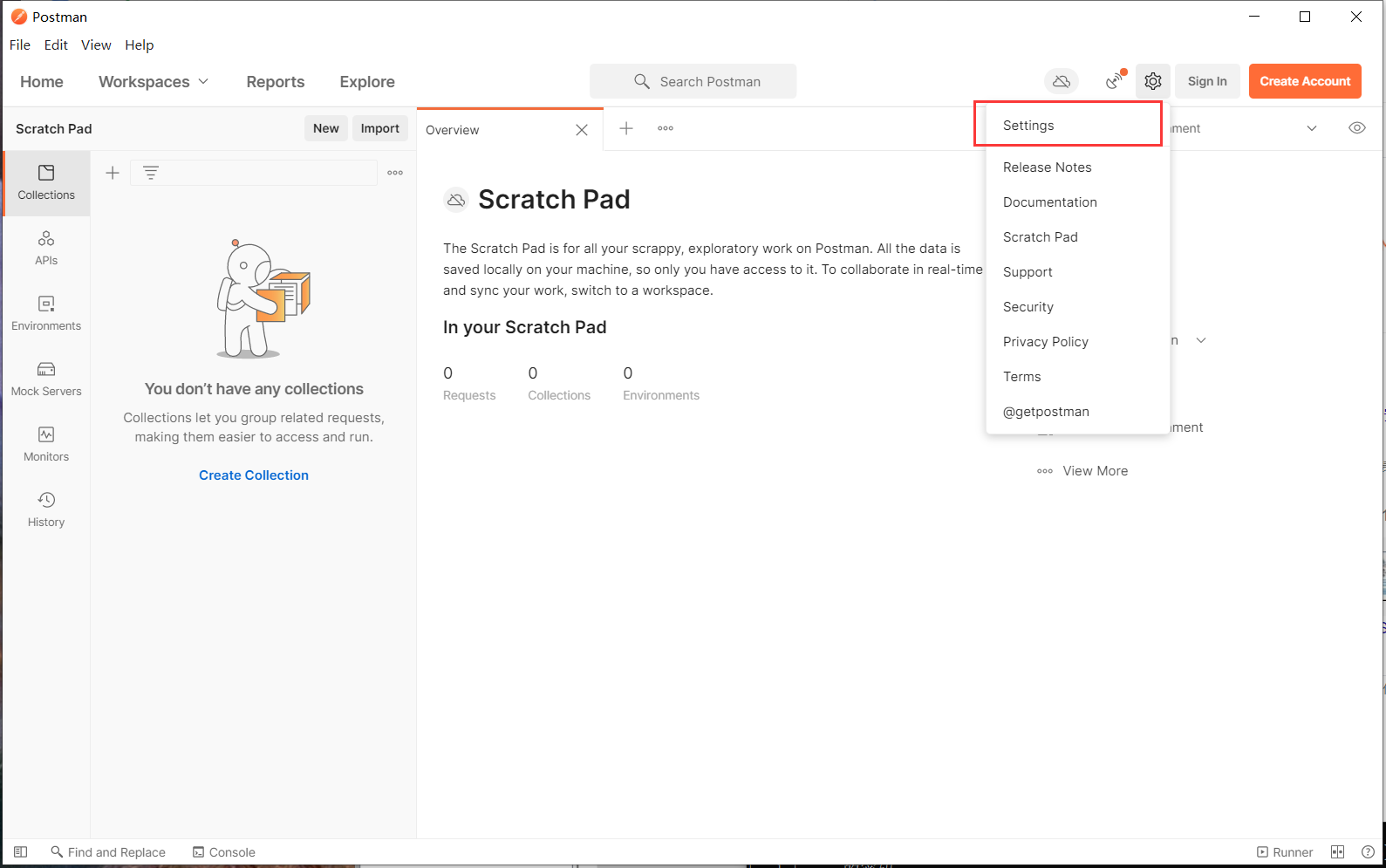Open a new tab with plus icon
Image resolution: width=1386 pixels, height=868 pixels.
626,128
